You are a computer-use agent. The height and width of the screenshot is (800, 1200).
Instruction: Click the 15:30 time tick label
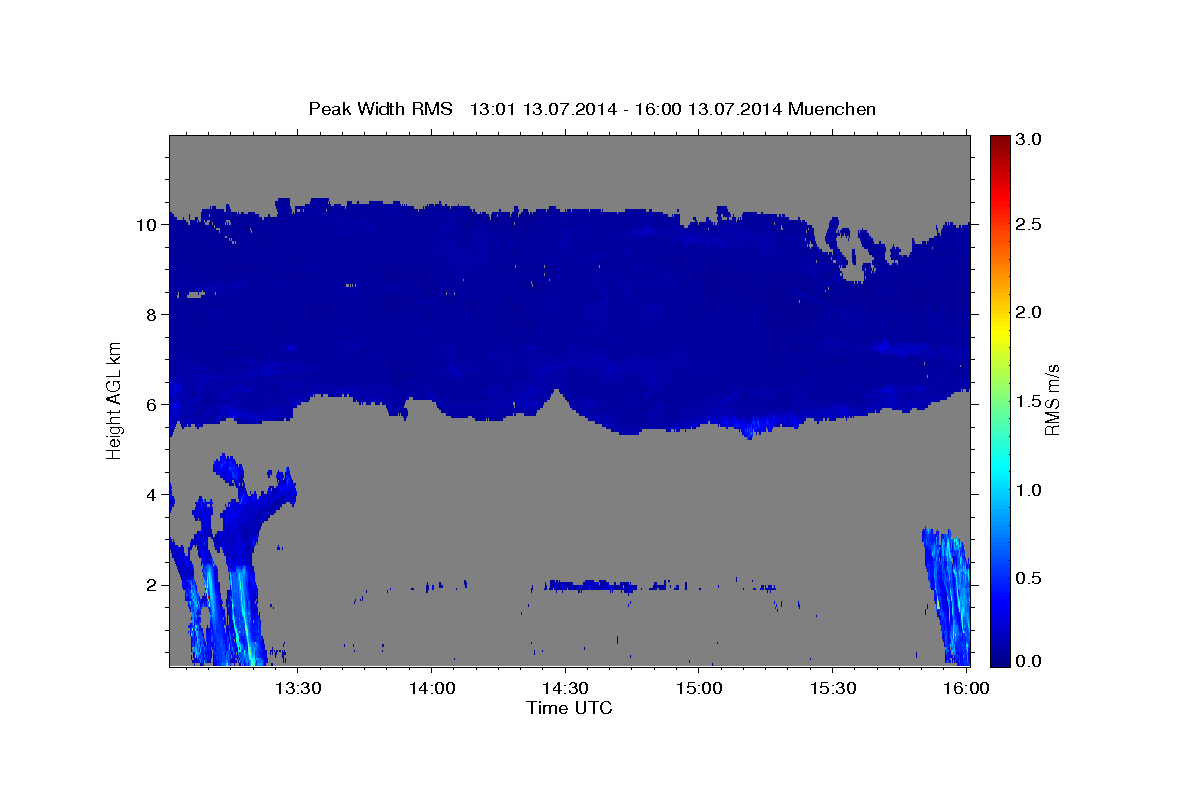coord(833,688)
